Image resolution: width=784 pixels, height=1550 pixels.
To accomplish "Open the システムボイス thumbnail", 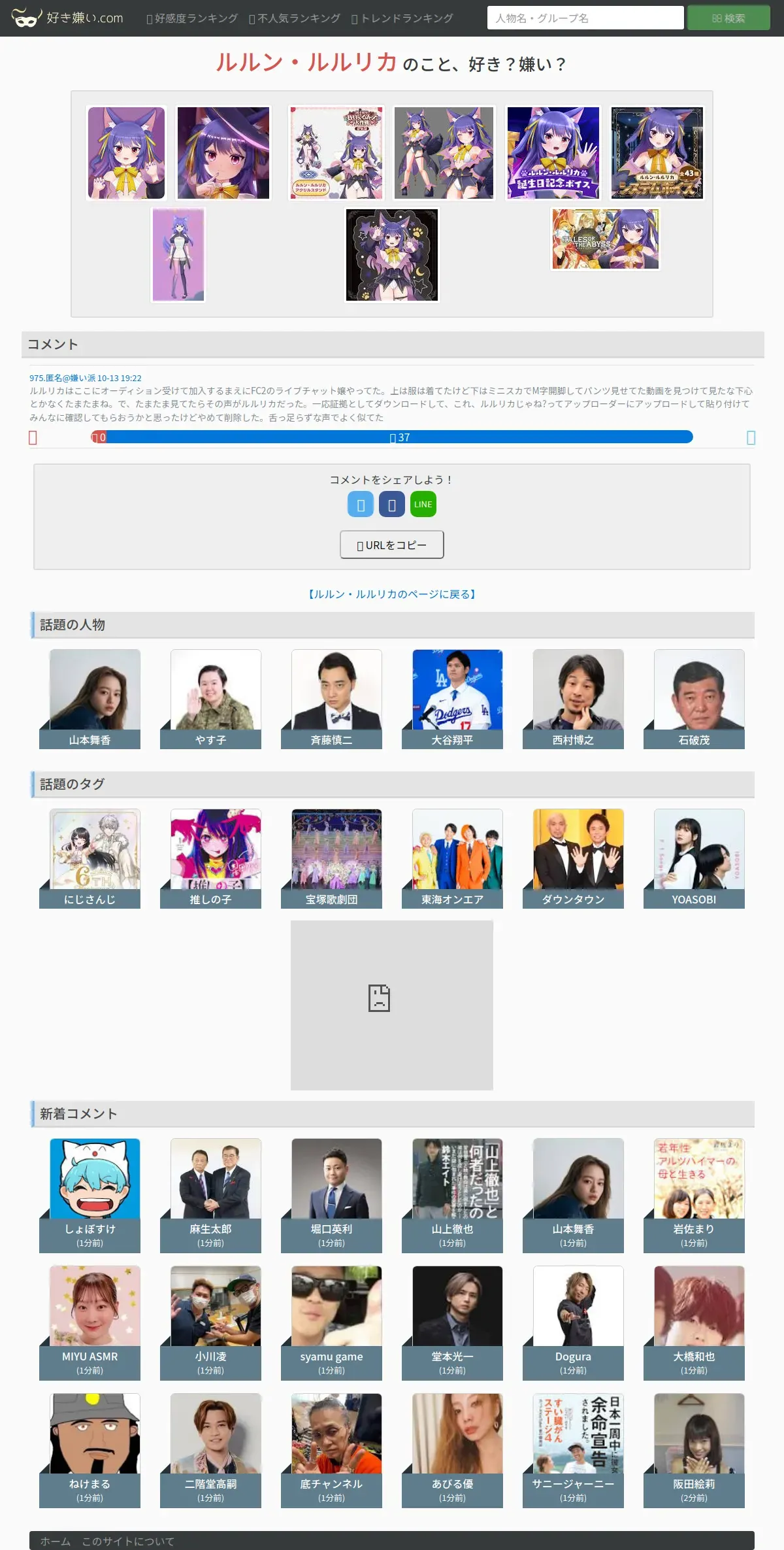I will point(657,152).
